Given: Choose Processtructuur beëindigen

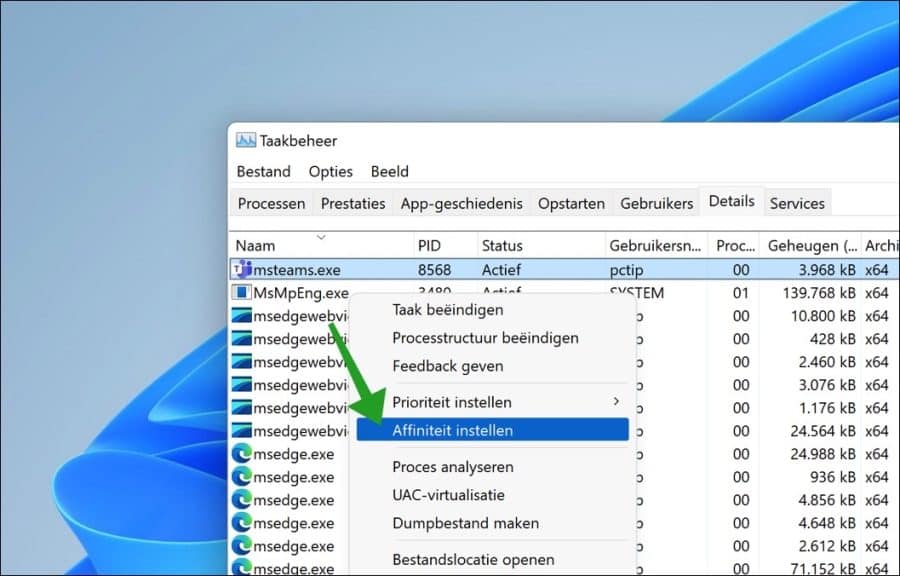Looking at the screenshot, I should [x=492, y=338].
